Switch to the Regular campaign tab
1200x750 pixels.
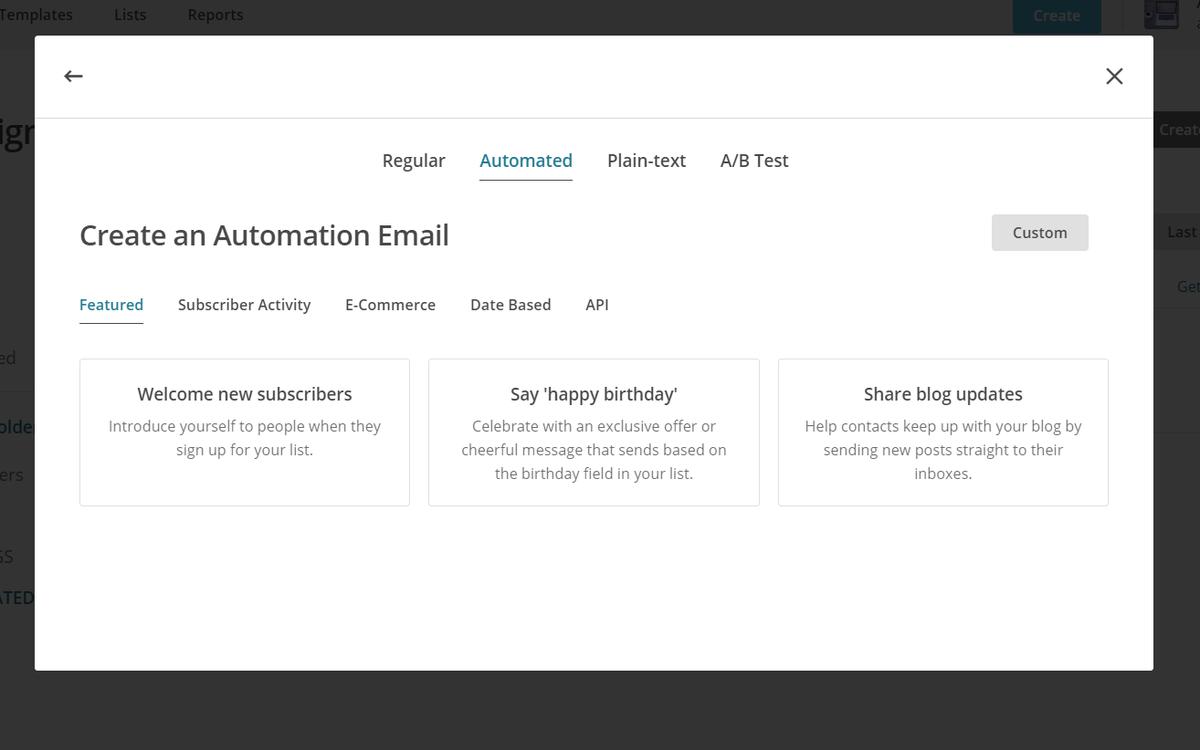pyautogui.click(x=413, y=161)
